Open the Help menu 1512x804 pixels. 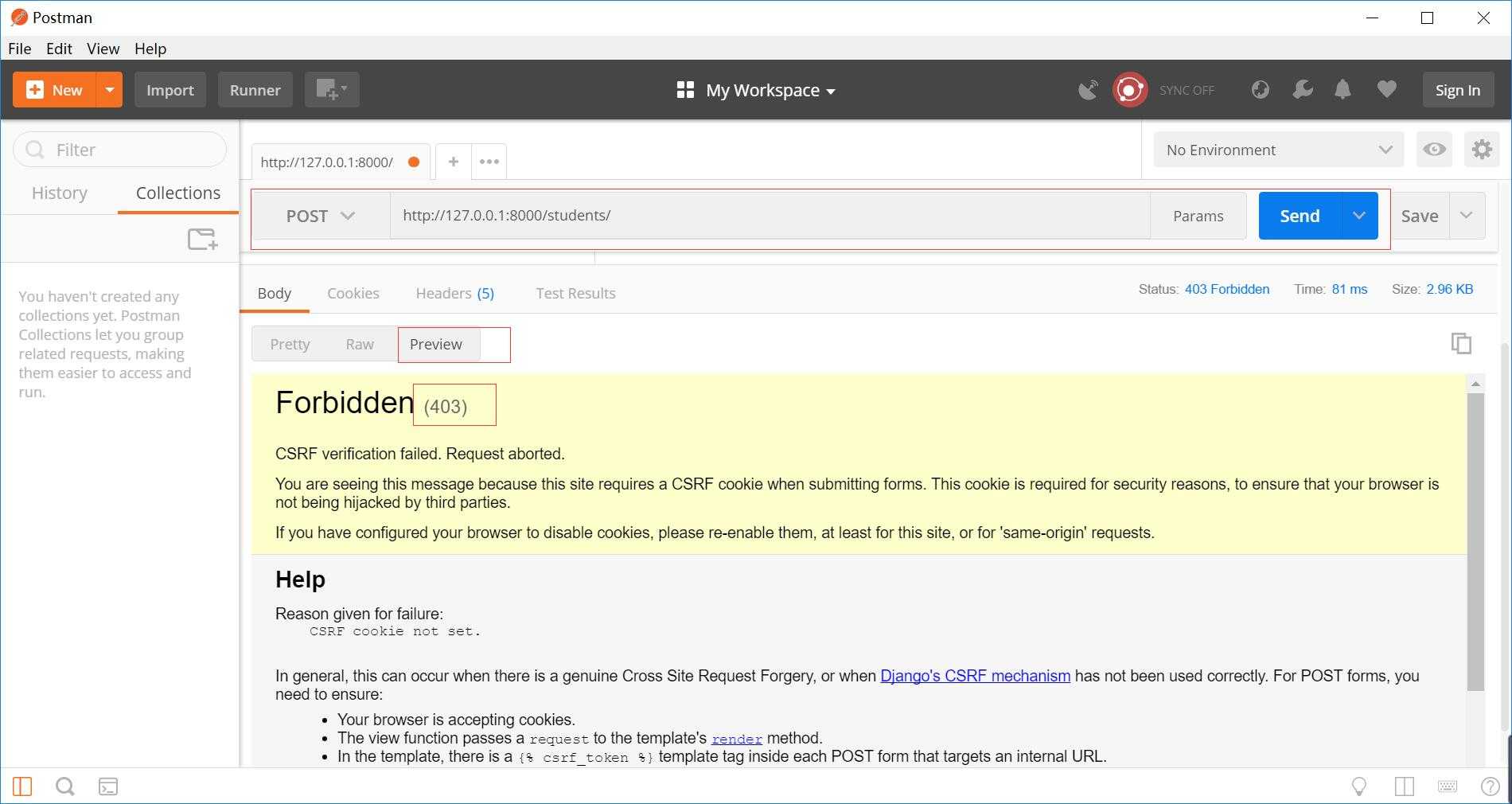coord(150,49)
